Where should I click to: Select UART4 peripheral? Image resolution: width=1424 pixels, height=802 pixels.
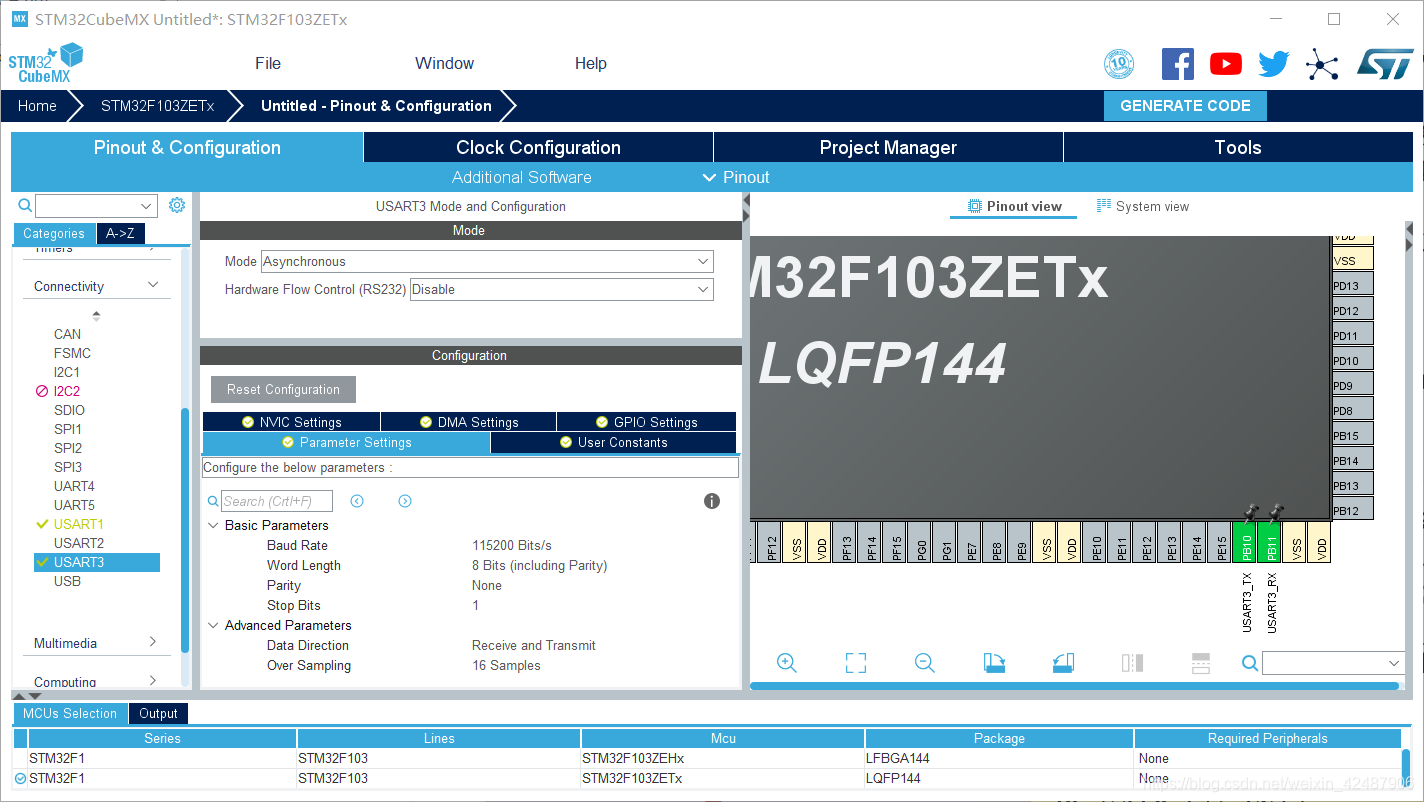pyautogui.click(x=74, y=486)
